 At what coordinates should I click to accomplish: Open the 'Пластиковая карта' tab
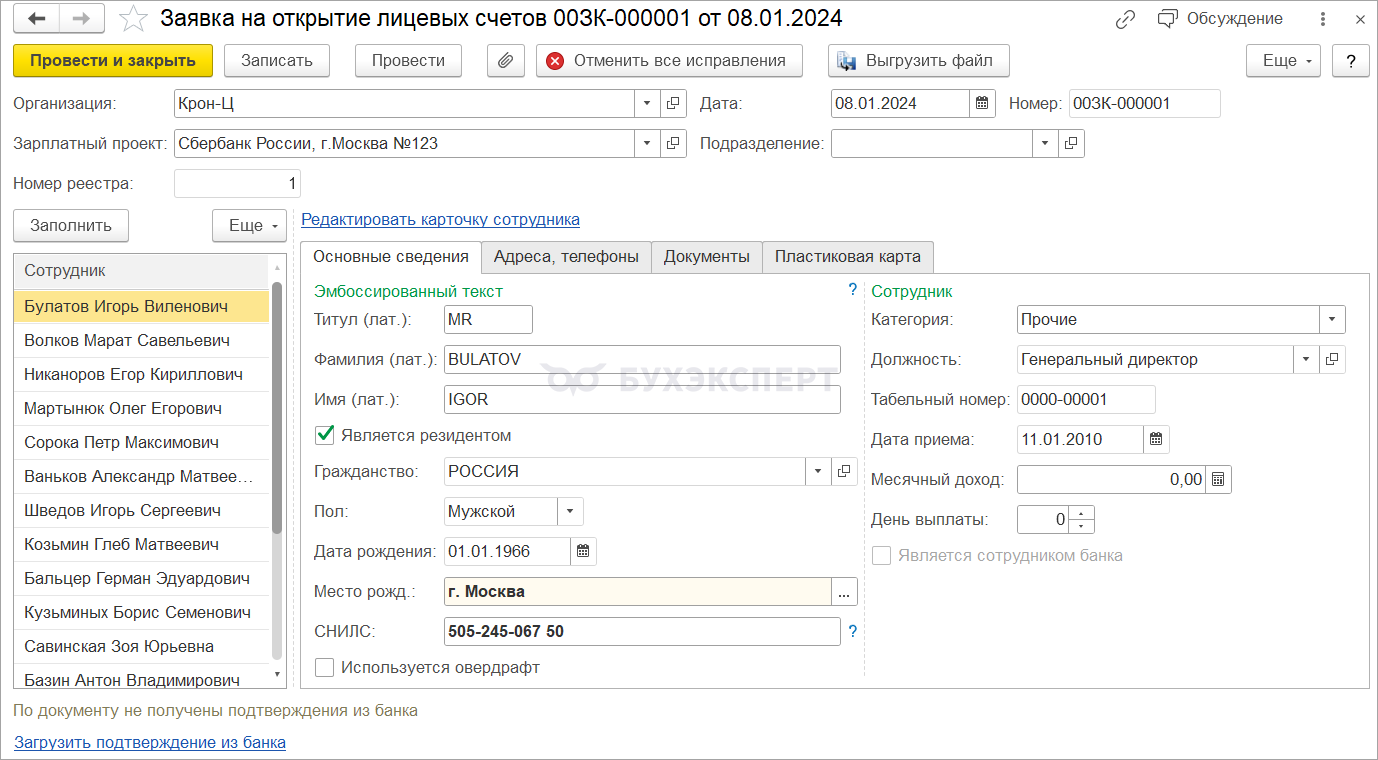847,257
